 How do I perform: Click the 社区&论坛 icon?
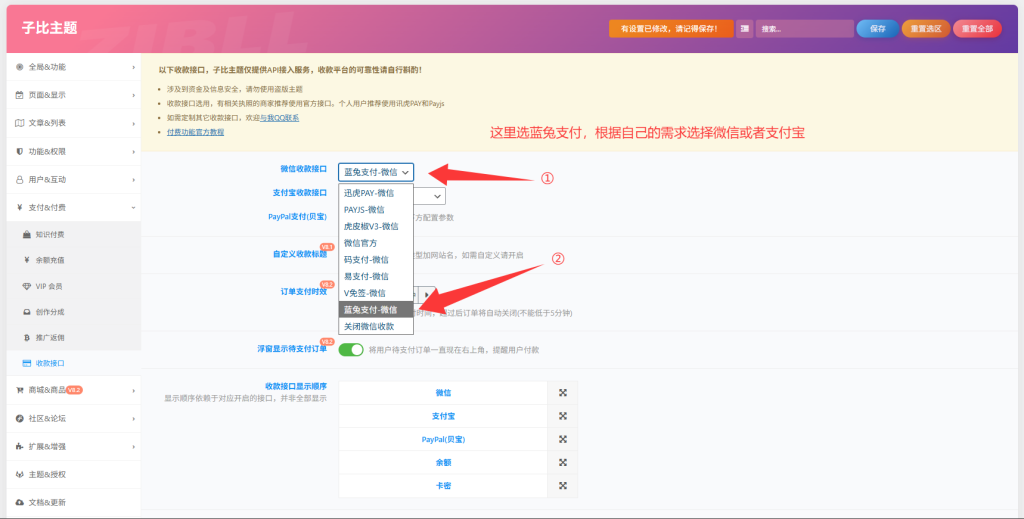(20, 418)
